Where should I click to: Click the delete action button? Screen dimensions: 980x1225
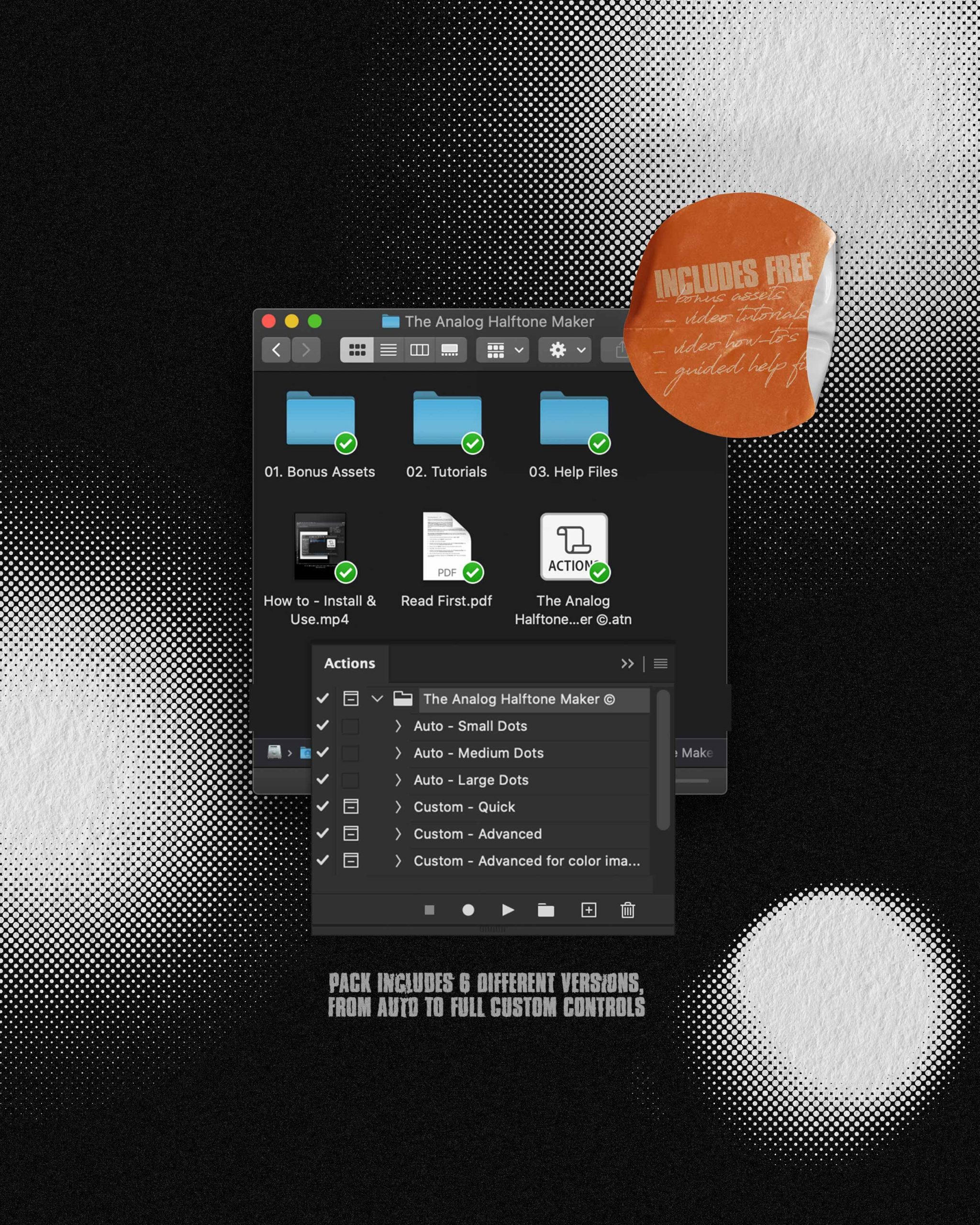(x=630, y=910)
